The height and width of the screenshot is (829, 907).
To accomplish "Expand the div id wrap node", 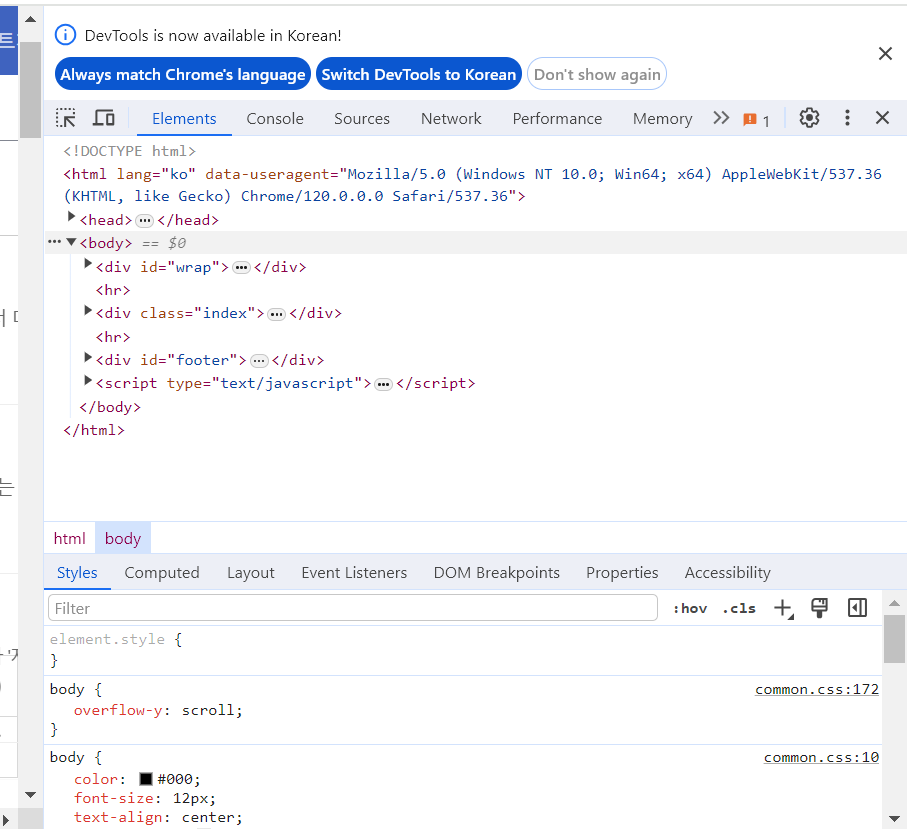I will [x=88, y=264].
